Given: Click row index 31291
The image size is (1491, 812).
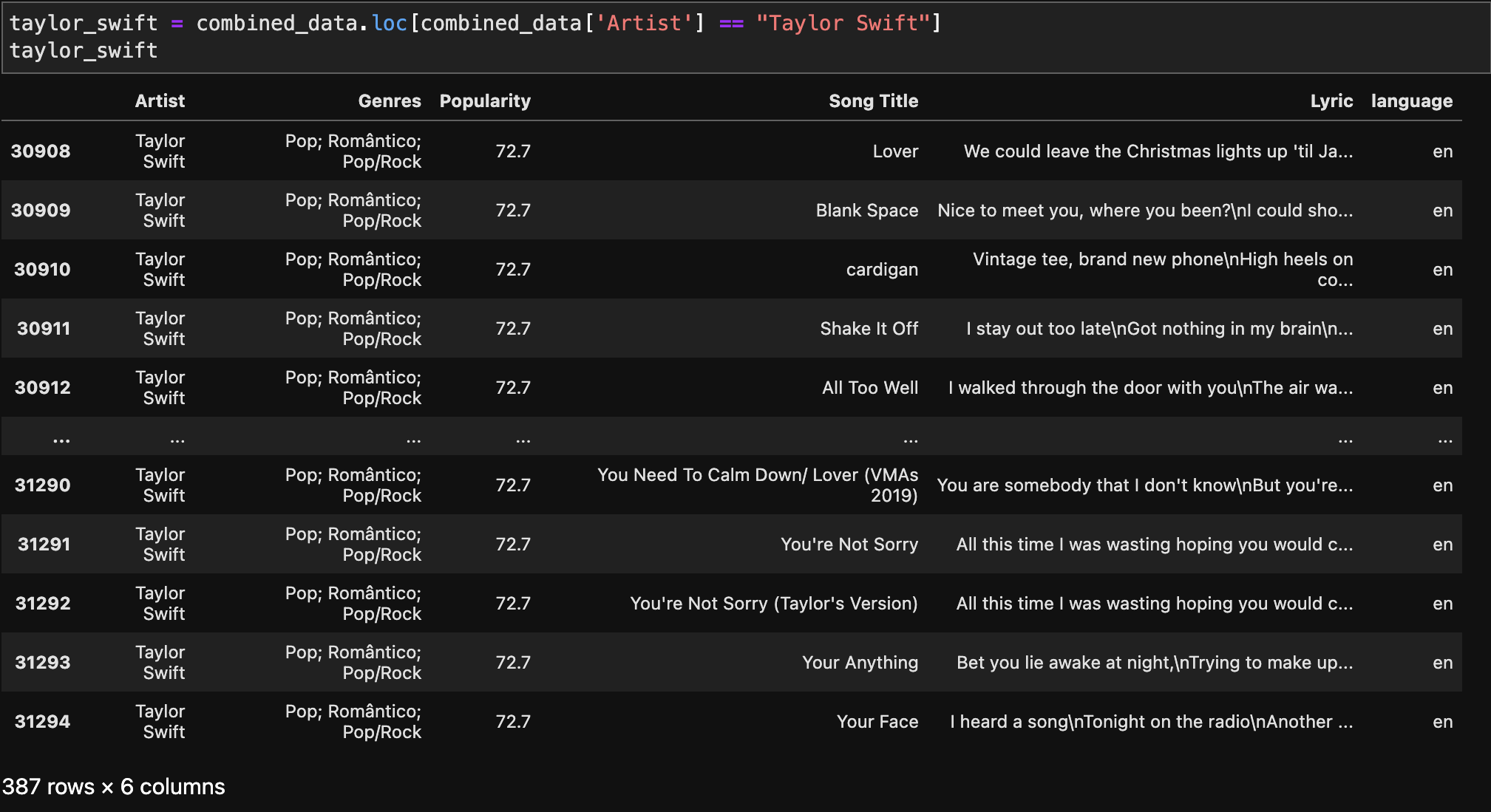Looking at the screenshot, I should click(44, 545).
